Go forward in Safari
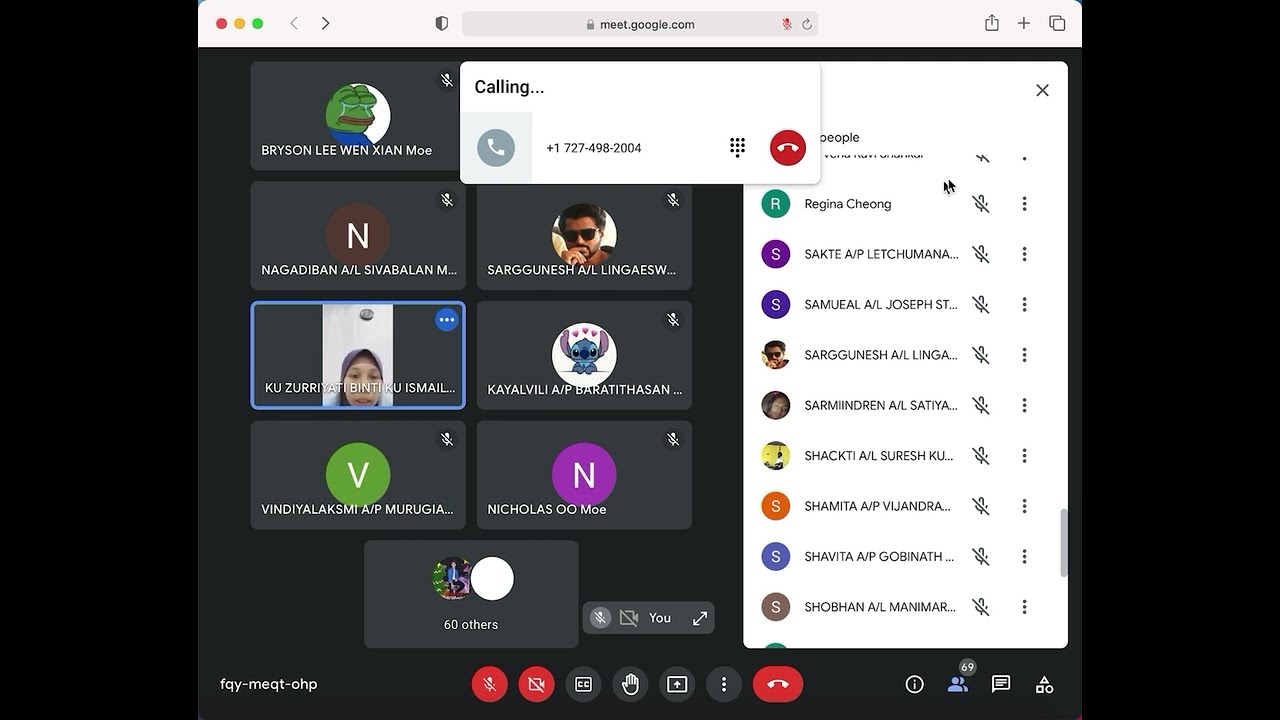This screenshot has width=1280, height=720. point(325,23)
